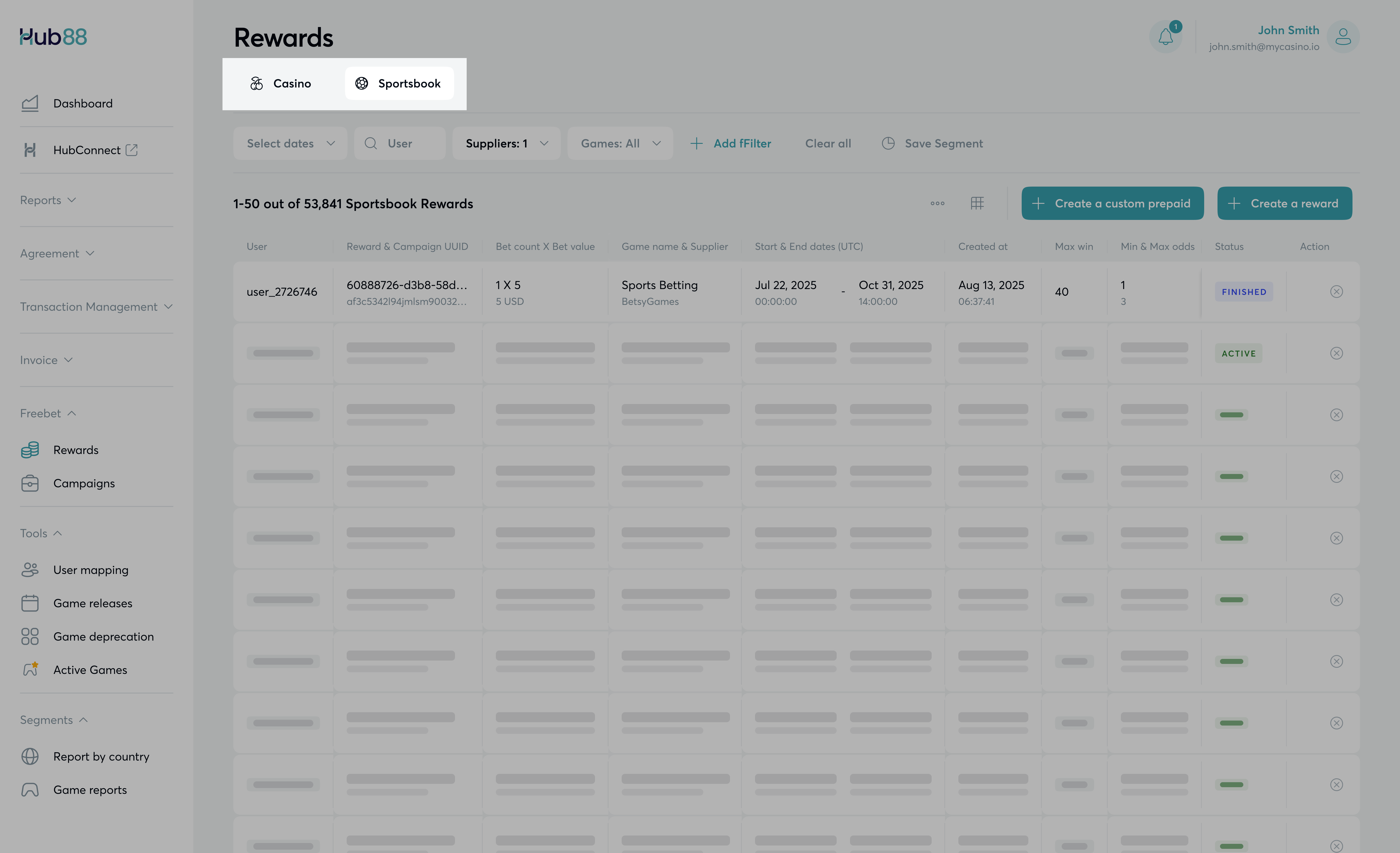
Task: Select the Sportsbook tab
Action: click(x=399, y=84)
